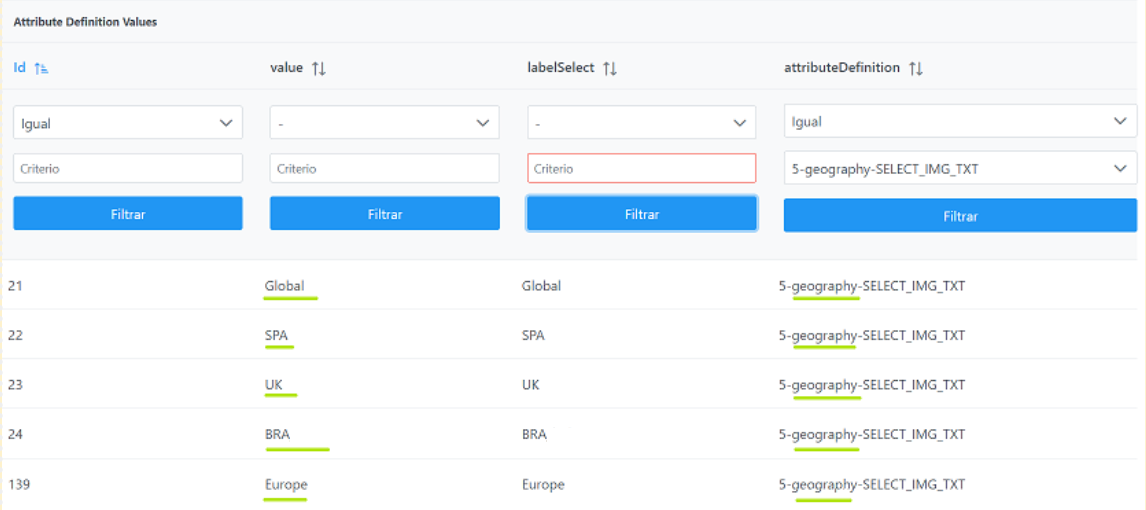Click the Id Criterio input field
The image size is (1146, 510).
[128, 168]
